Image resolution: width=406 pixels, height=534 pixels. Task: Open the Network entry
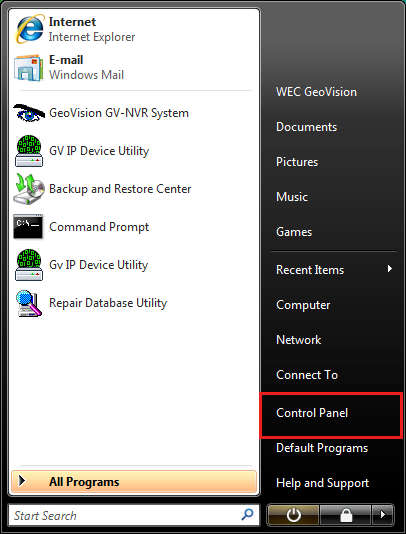298,340
